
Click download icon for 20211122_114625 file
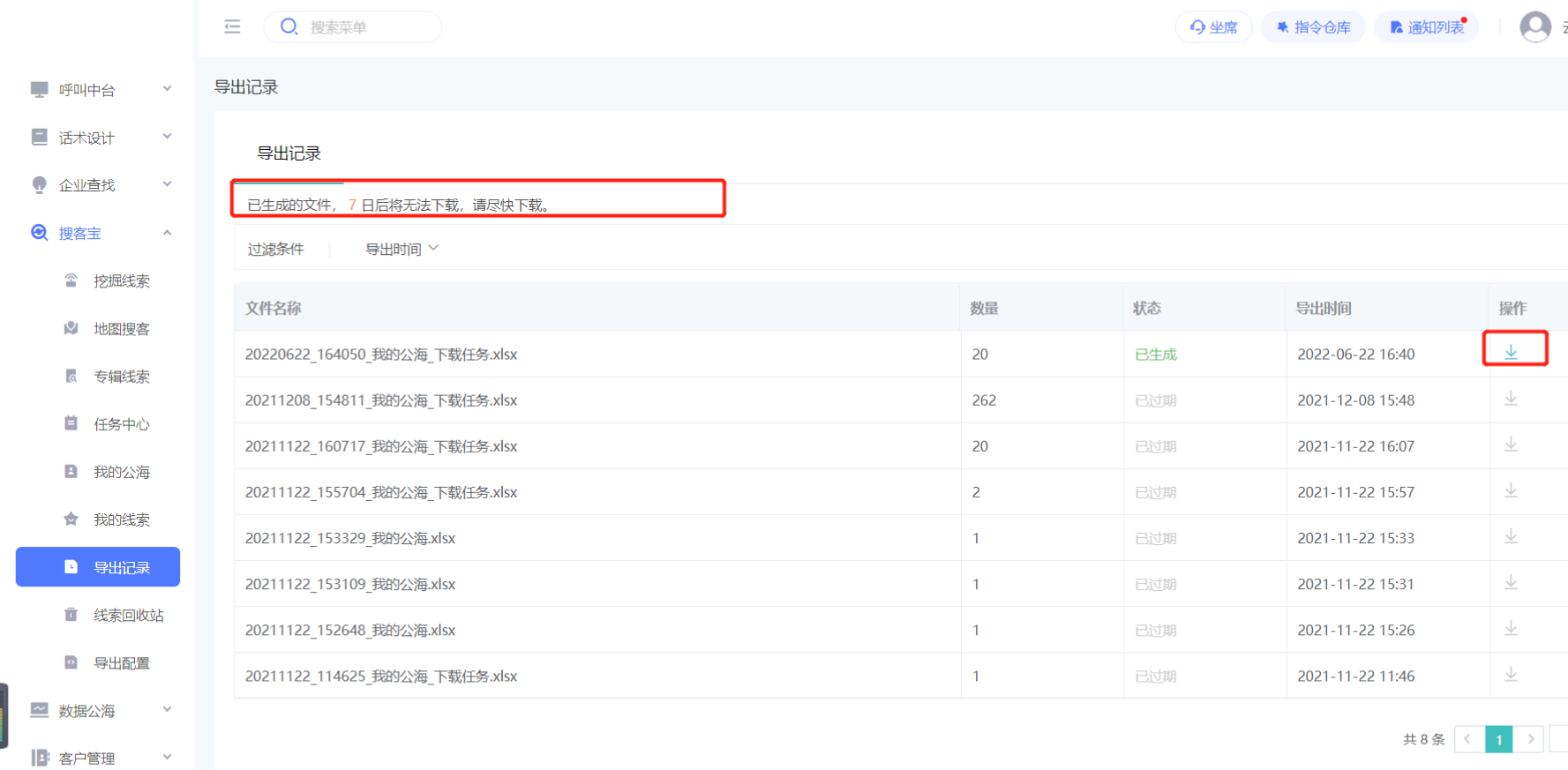click(x=1511, y=675)
